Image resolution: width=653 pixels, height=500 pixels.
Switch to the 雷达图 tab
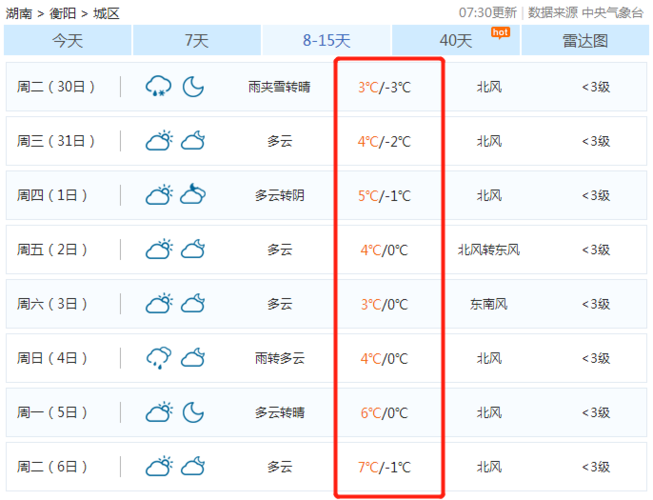pos(585,40)
